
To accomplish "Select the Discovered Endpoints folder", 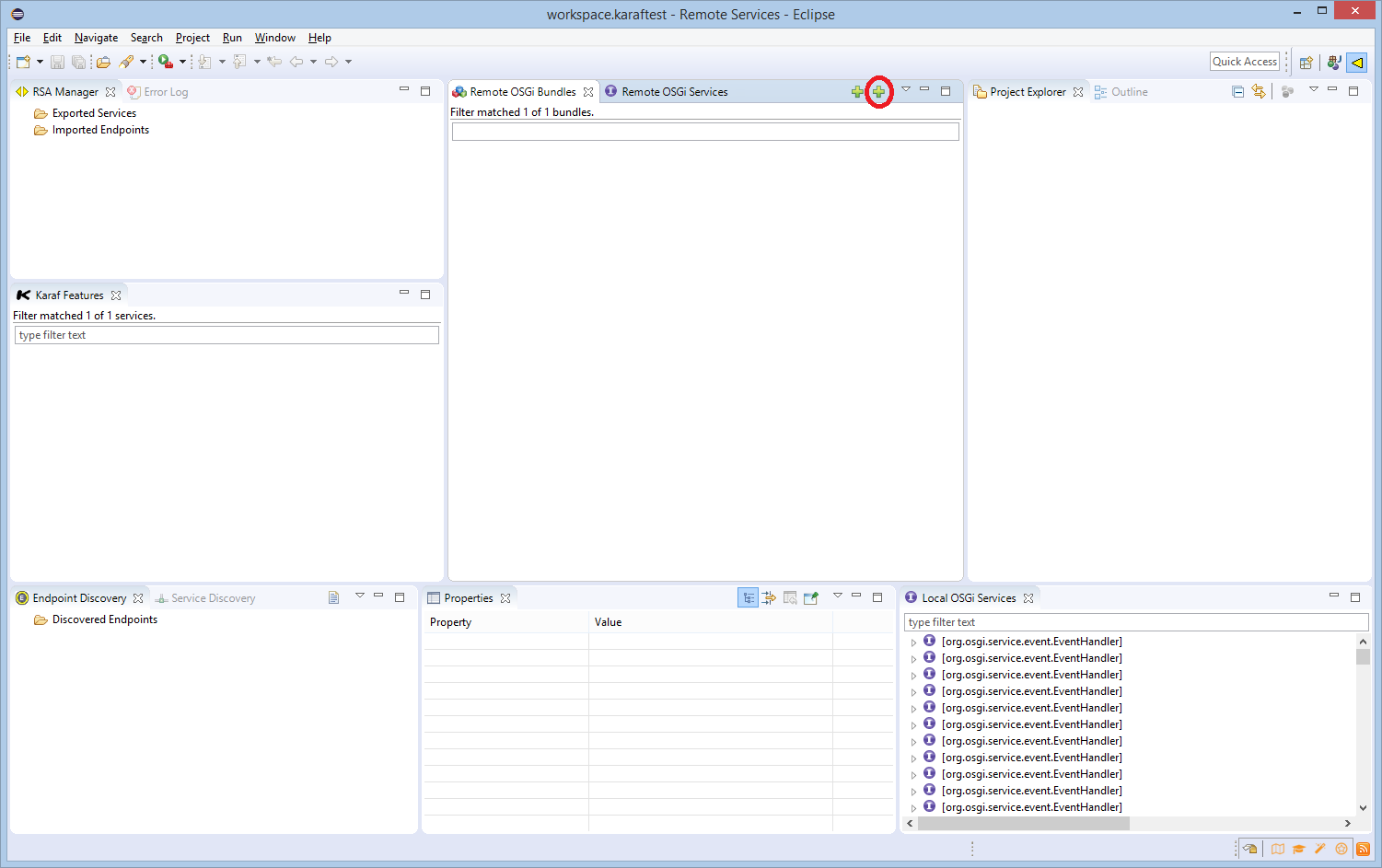I will point(105,619).
